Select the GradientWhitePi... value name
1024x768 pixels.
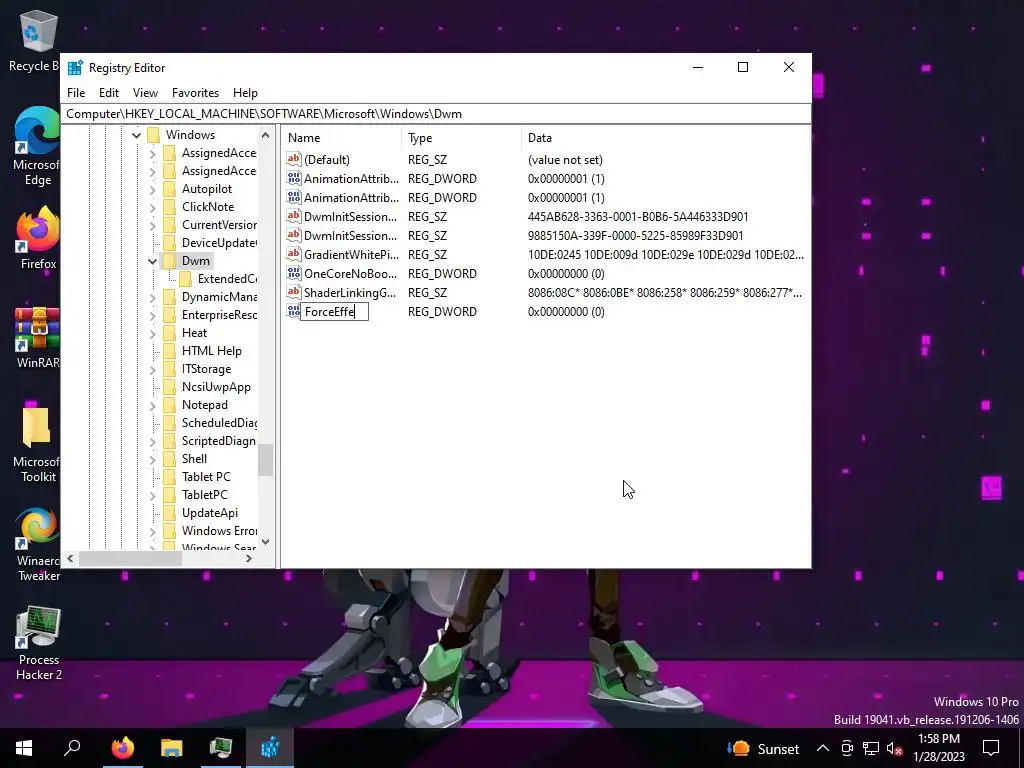tap(351, 255)
